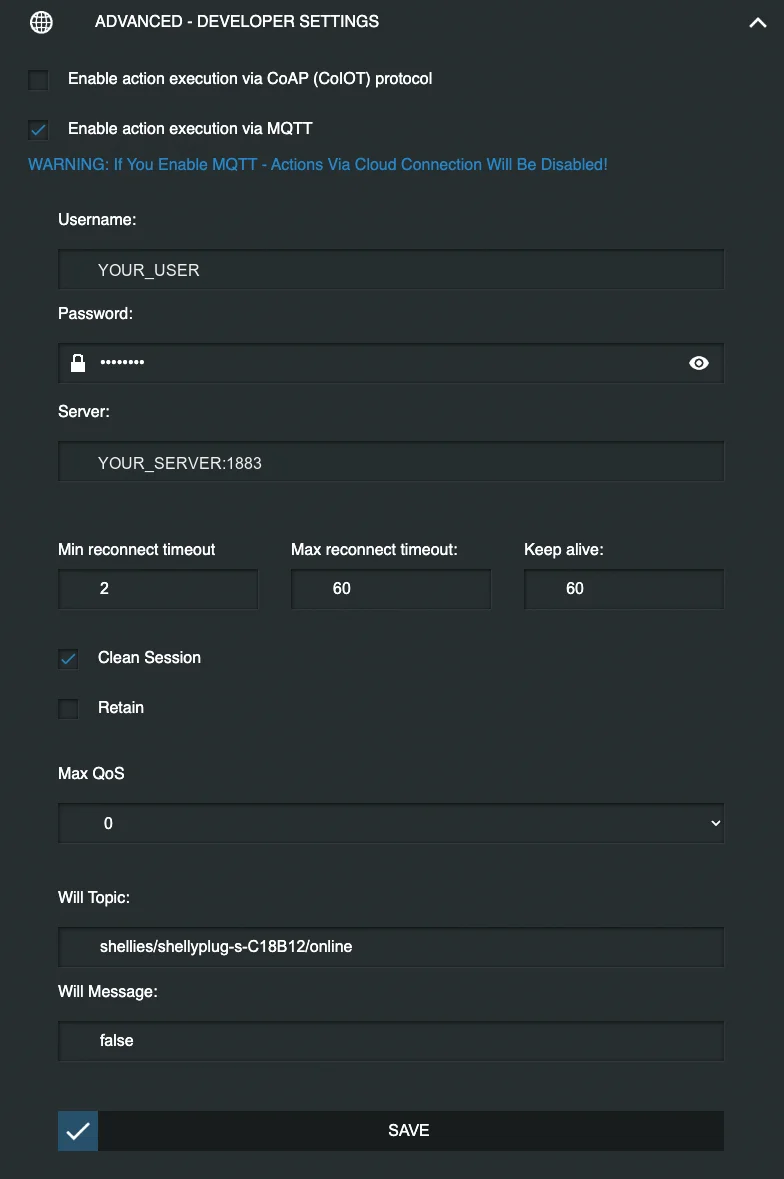Click 'Enable action execution via MQTT' label
This screenshot has height=1179, width=784.
(190, 129)
